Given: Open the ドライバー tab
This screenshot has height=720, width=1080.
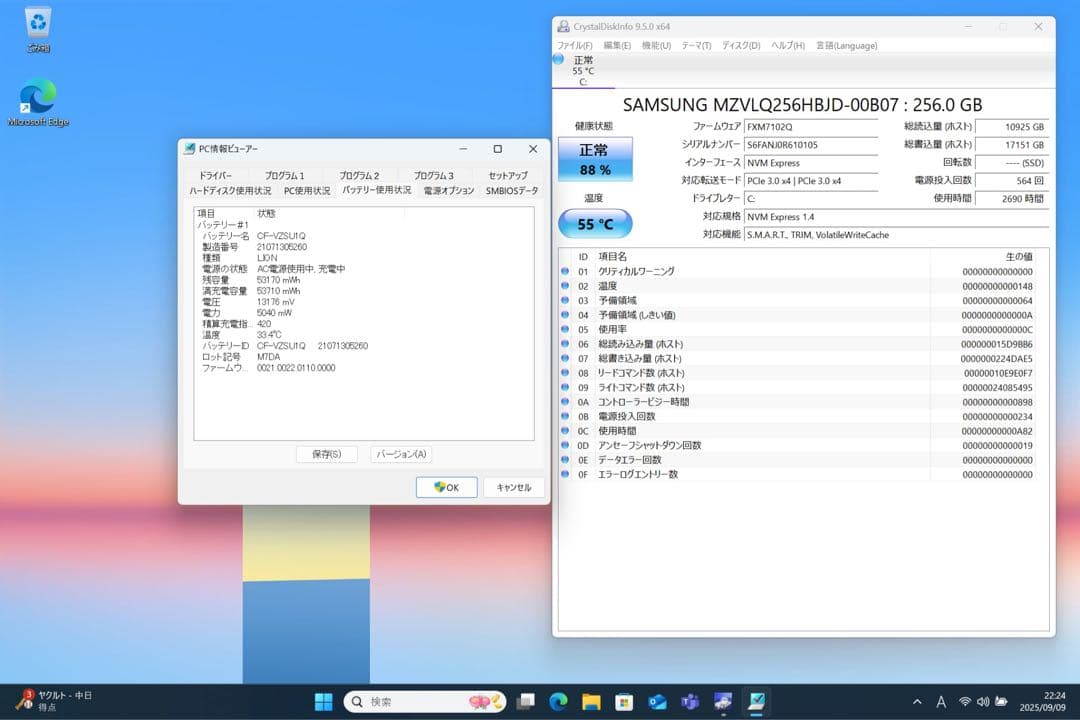Looking at the screenshot, I should (215, 176).
